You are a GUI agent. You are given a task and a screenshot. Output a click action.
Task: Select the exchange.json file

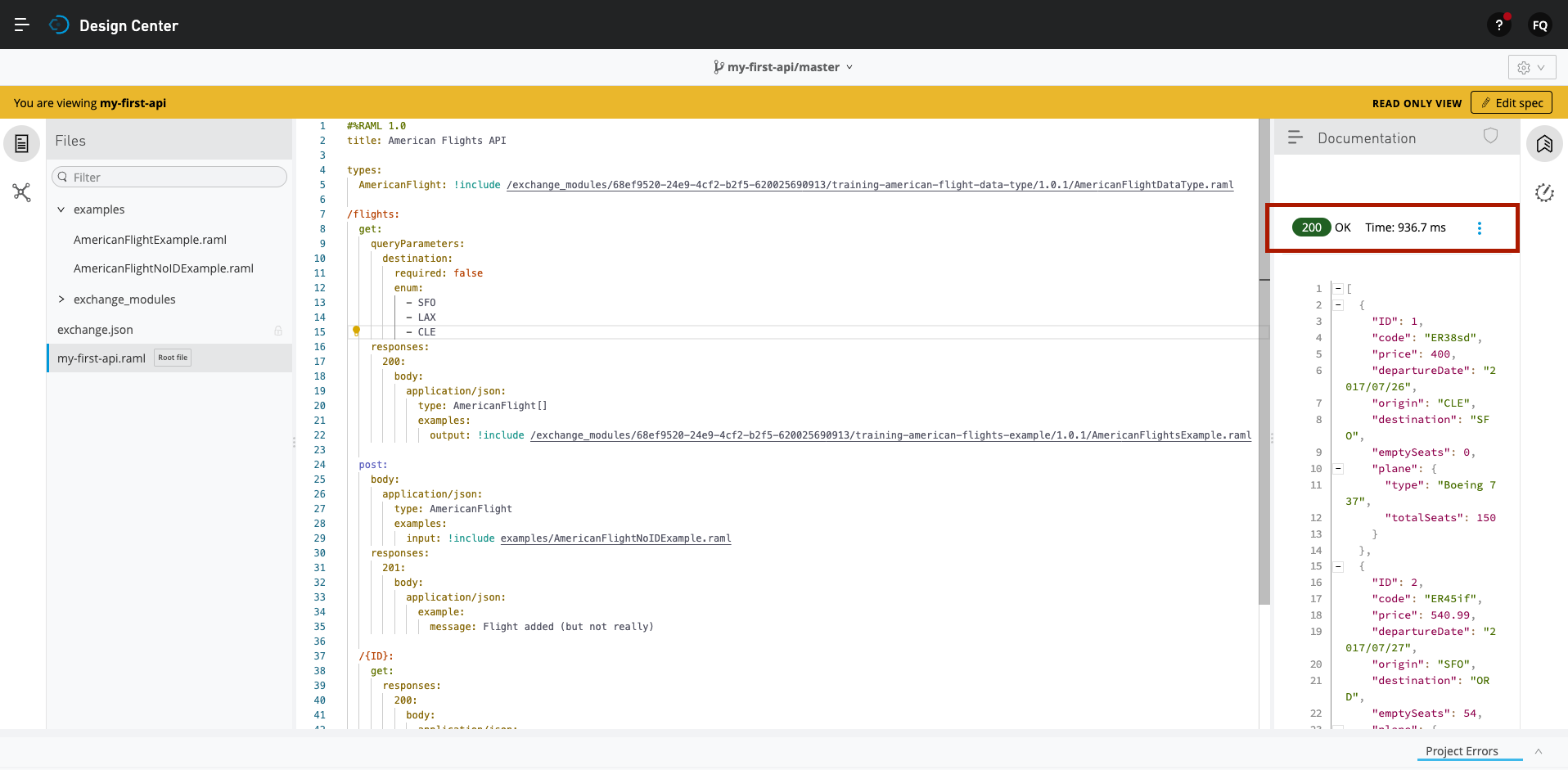tap(95, 330)
